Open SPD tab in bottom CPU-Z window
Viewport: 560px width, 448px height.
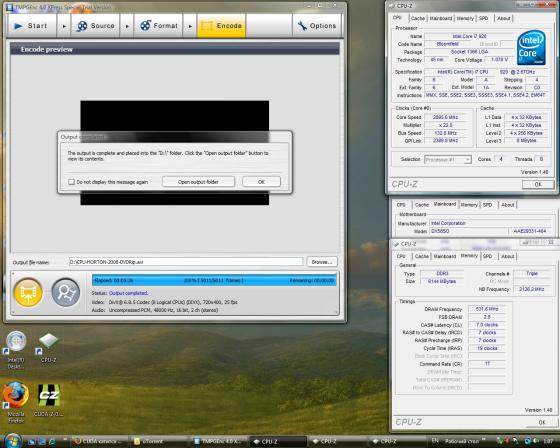point(488,256)
